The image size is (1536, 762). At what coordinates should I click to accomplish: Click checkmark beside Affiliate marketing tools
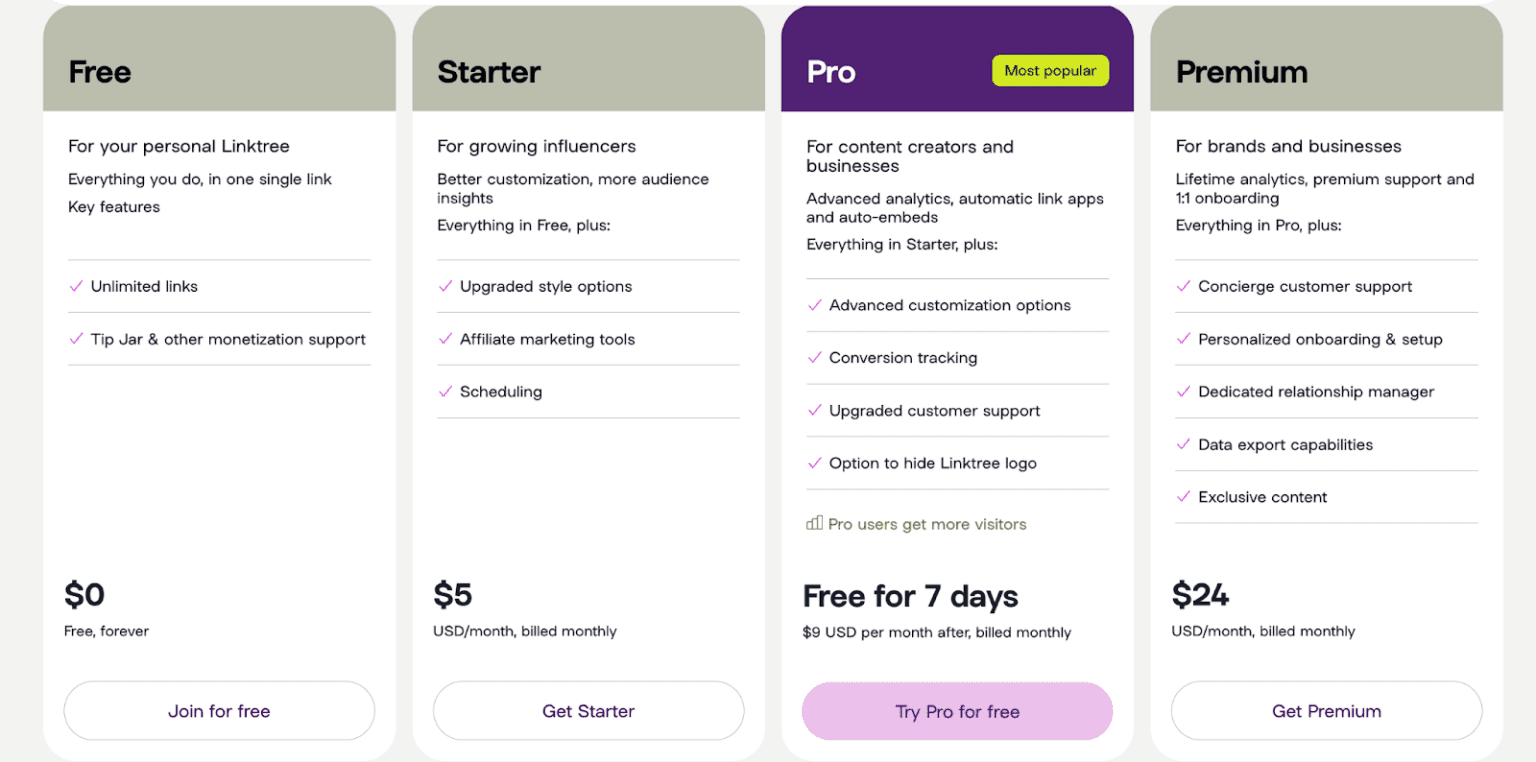[445, 339]
